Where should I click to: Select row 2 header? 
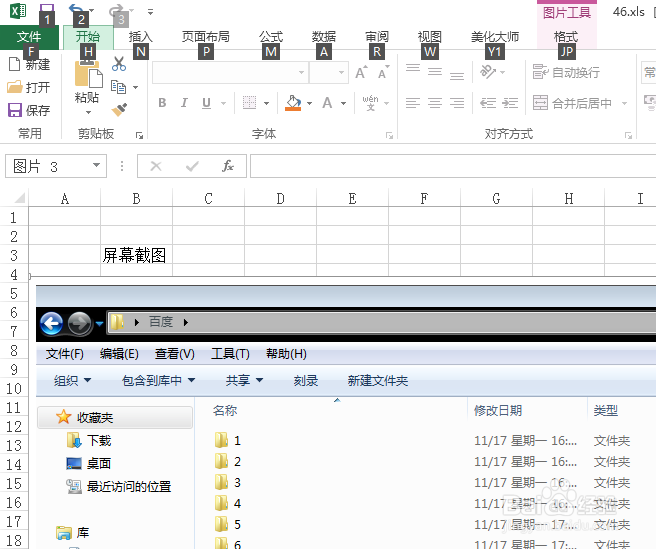click(x=14, y=236)
